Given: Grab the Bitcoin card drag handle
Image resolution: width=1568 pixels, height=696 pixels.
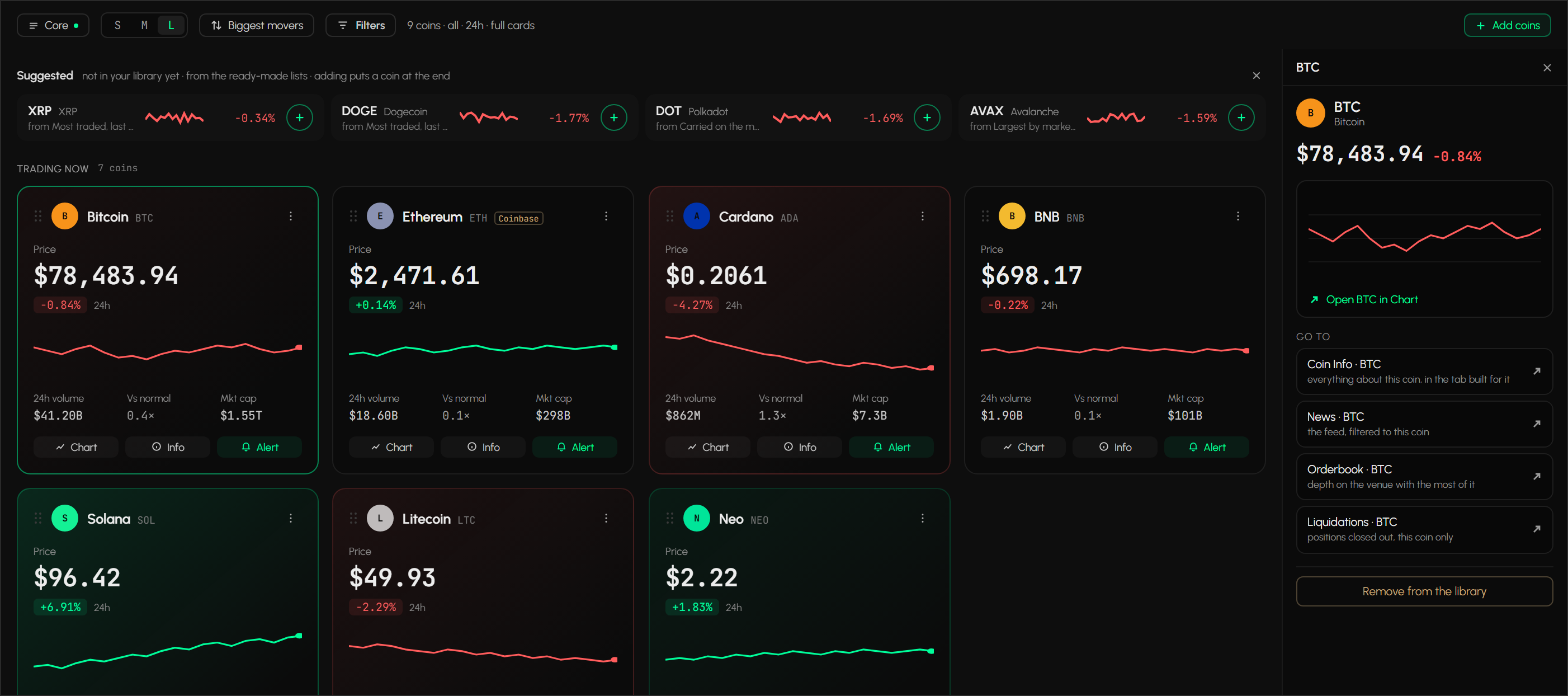Looking at the screenshot, I should pyautogui.click(x=37, y=216).
